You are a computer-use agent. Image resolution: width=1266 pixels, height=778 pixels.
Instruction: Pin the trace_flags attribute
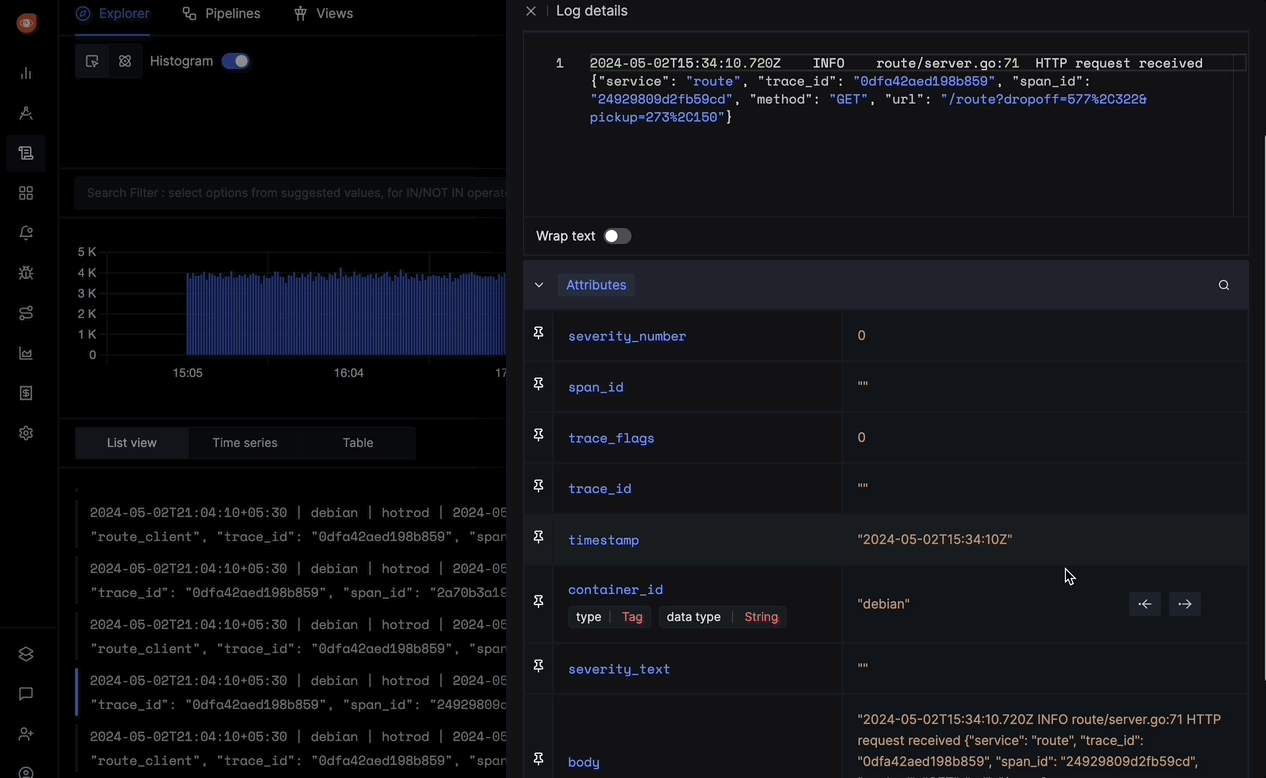coord(539,435)
